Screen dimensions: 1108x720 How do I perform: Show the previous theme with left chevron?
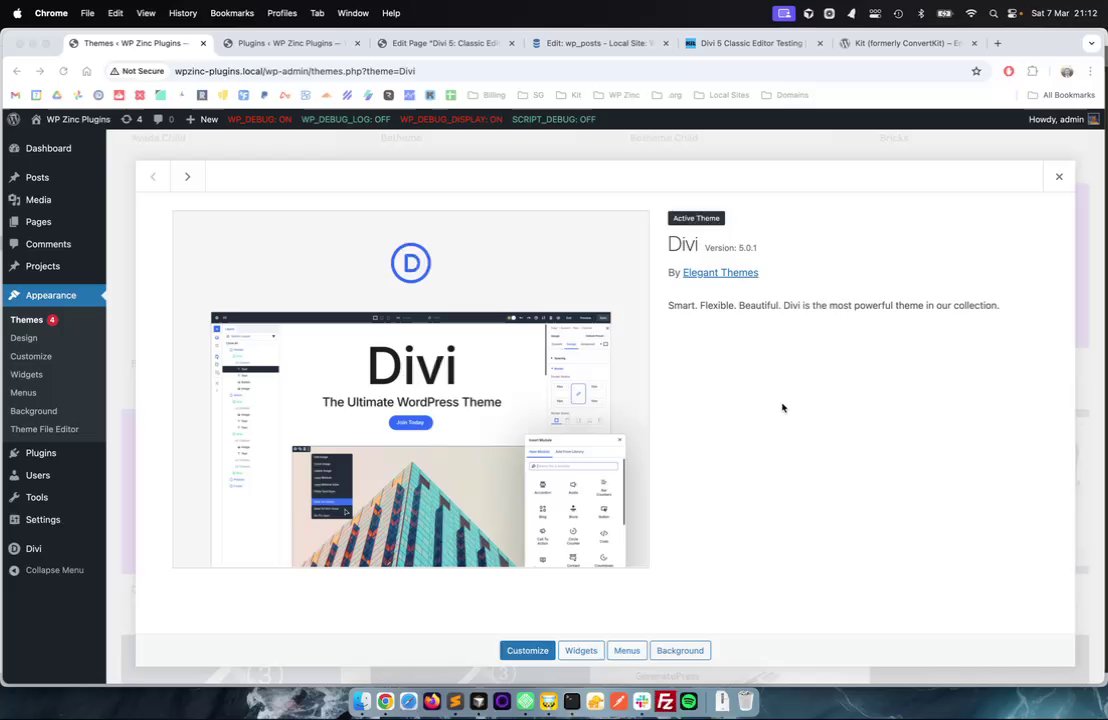(x=153, y=177)
